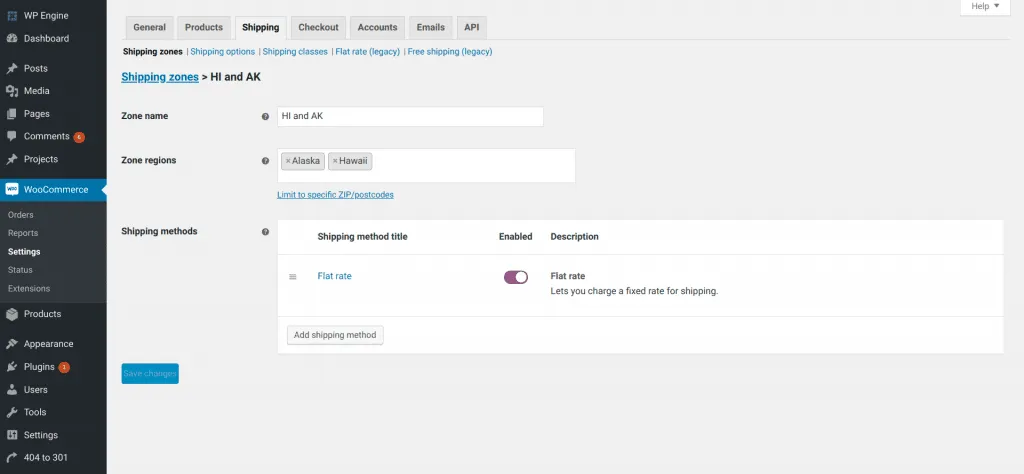Click the Enabled column header

516,236
